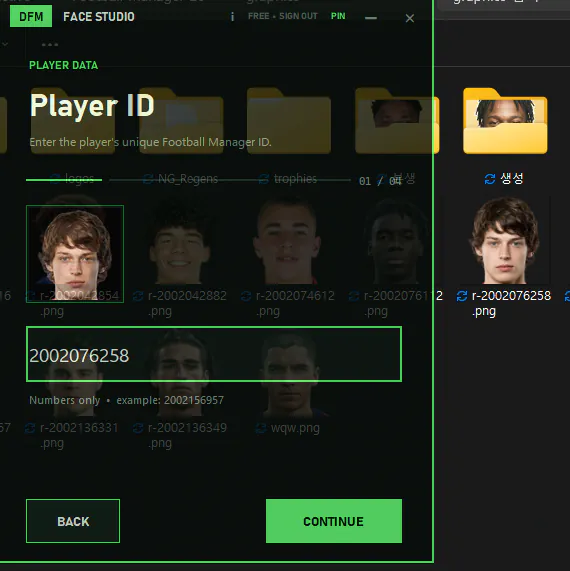Click the example ID 2002156957 hint

coord(194,400)
